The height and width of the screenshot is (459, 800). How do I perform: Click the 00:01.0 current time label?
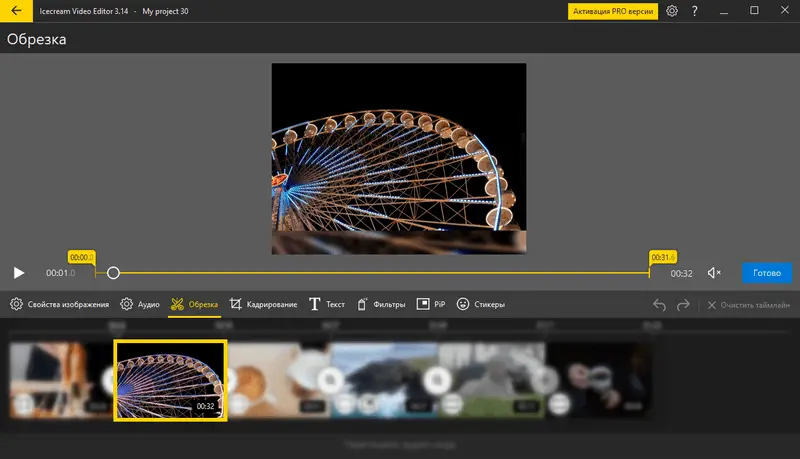click(60, 273)
